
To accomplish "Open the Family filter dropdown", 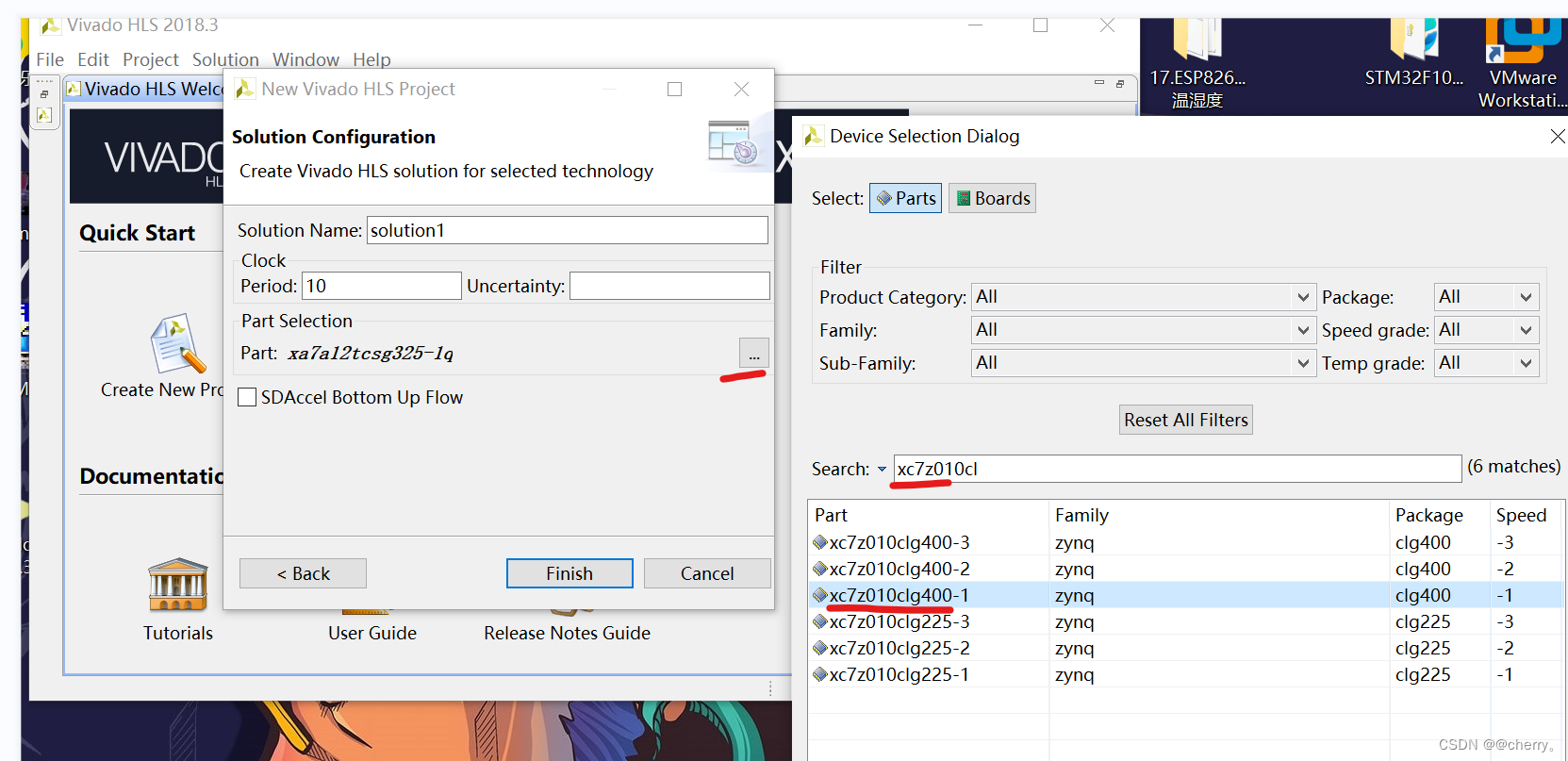I will click(1143, 330).
